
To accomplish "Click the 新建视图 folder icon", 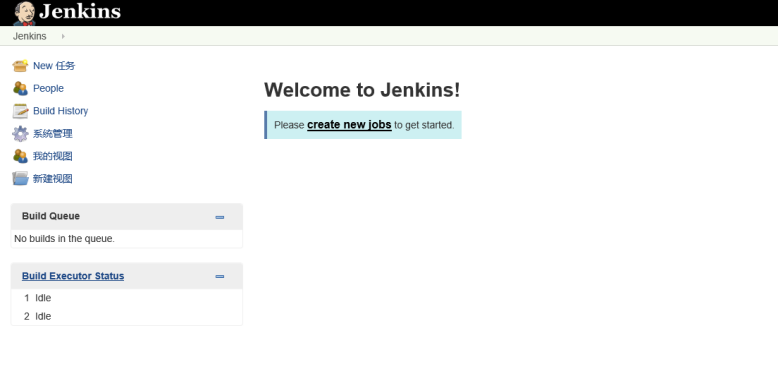I will click(20, 178).
